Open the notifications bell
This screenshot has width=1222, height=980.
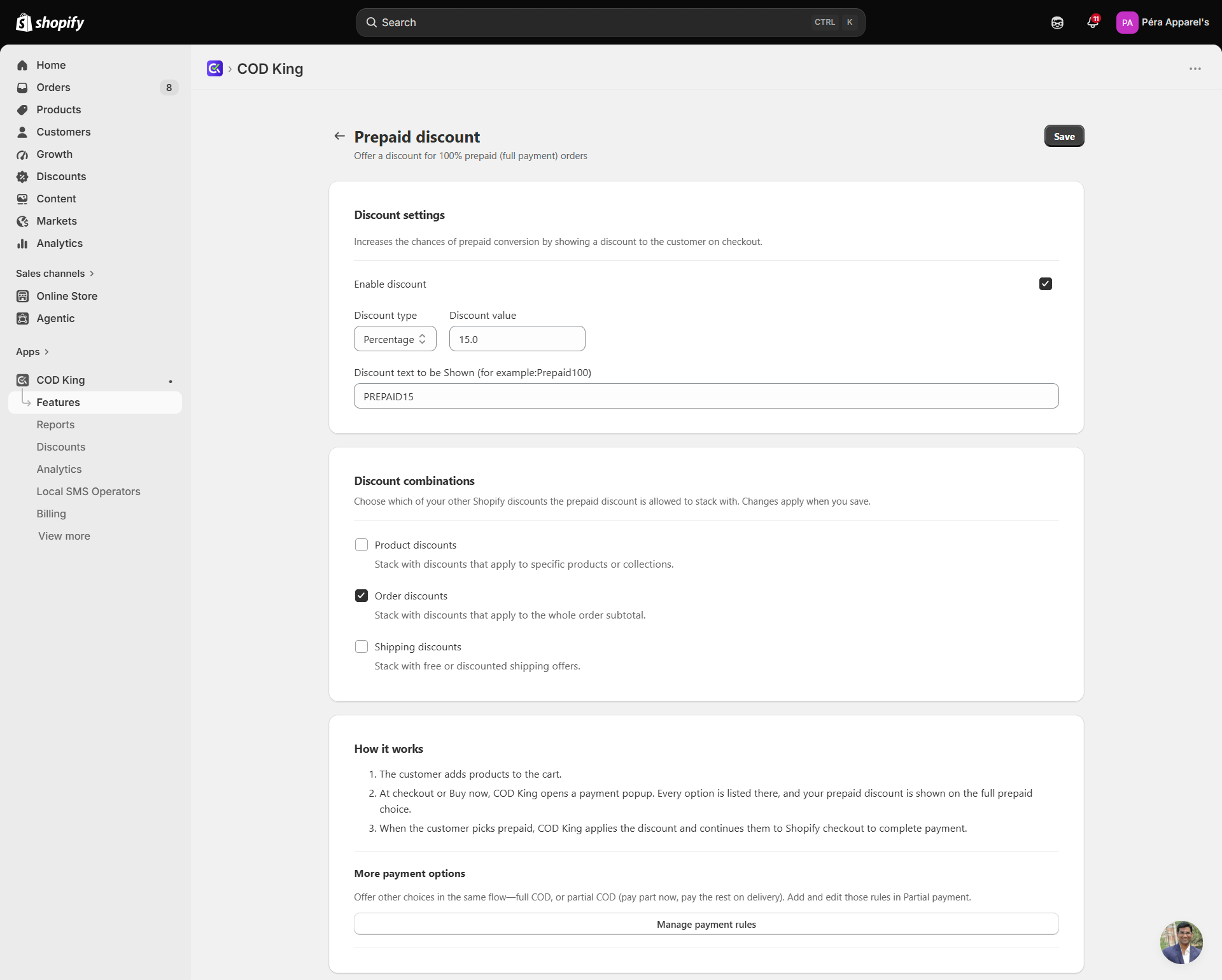1093,22
